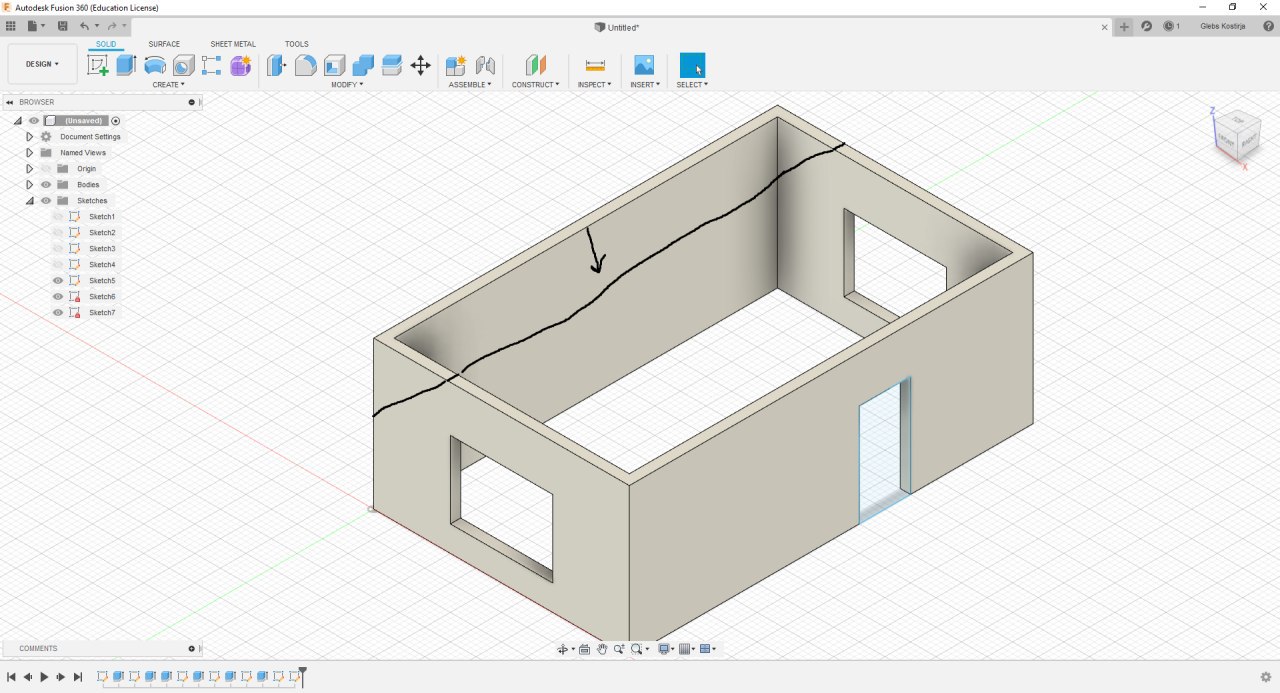Toggle visibility of the Unsaved root component

[x=33, y=120]
